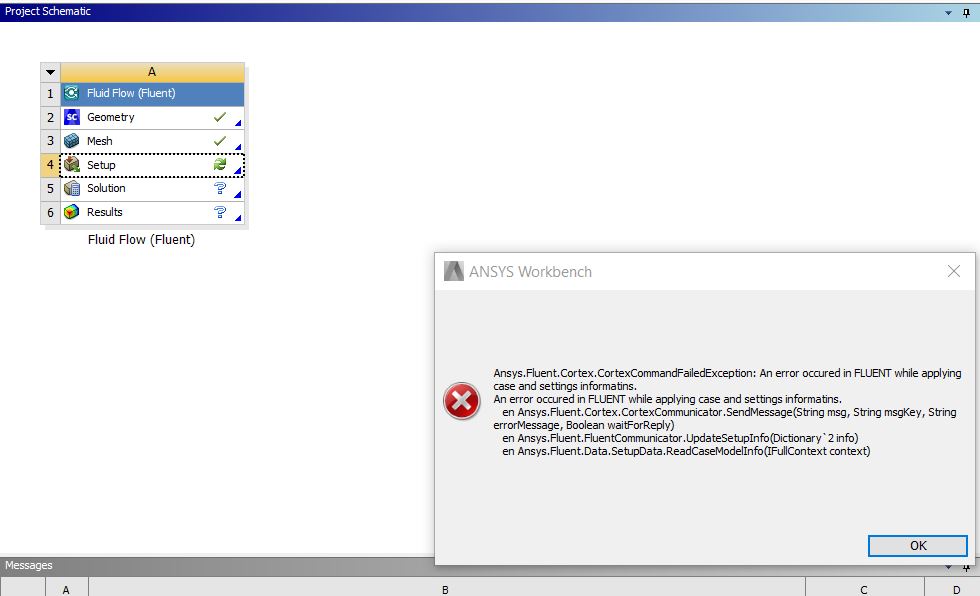
Task: Open the Setup cell's Fluent icon
Action: click(72, 164)
